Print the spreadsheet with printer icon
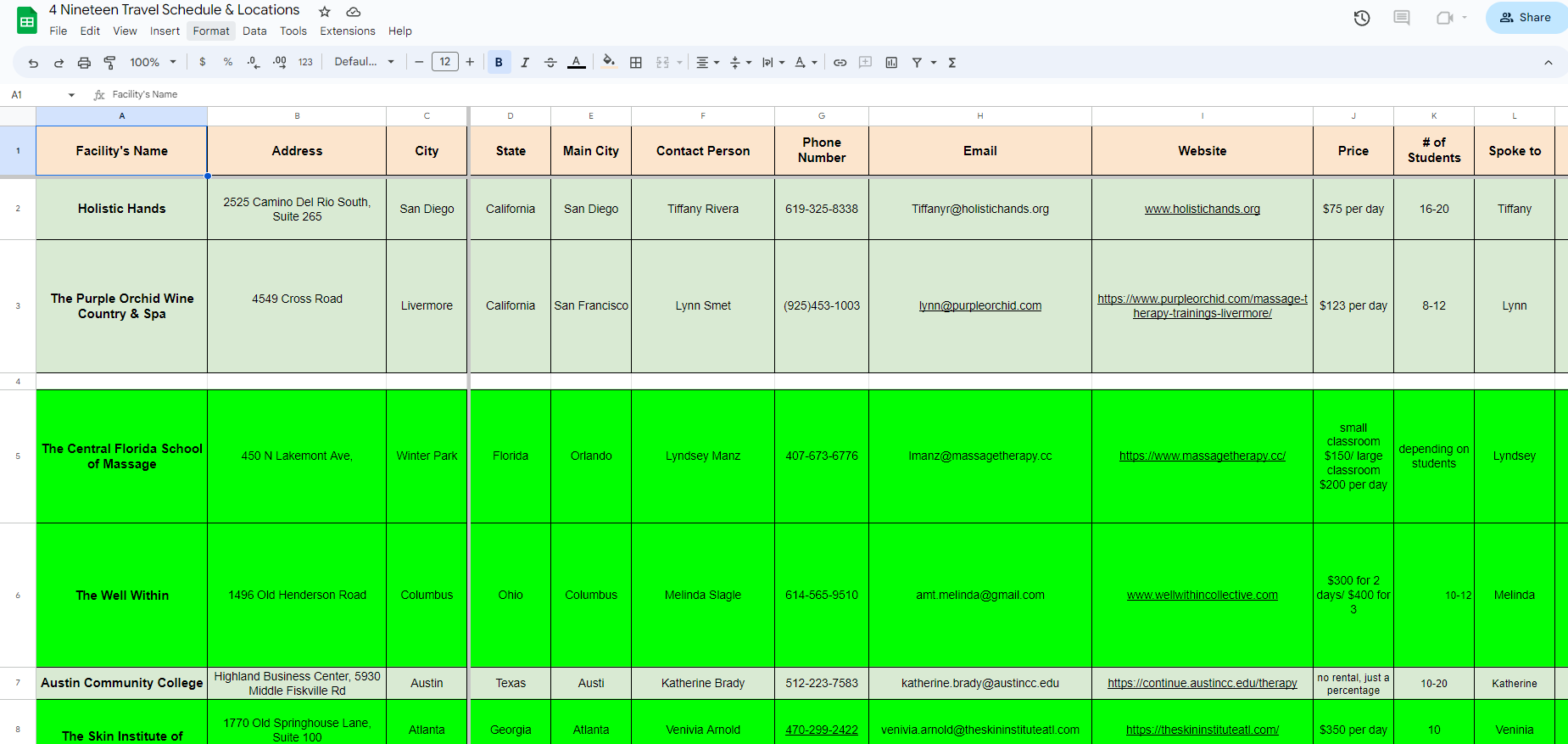1568x744 pixels. pos(84,63)
